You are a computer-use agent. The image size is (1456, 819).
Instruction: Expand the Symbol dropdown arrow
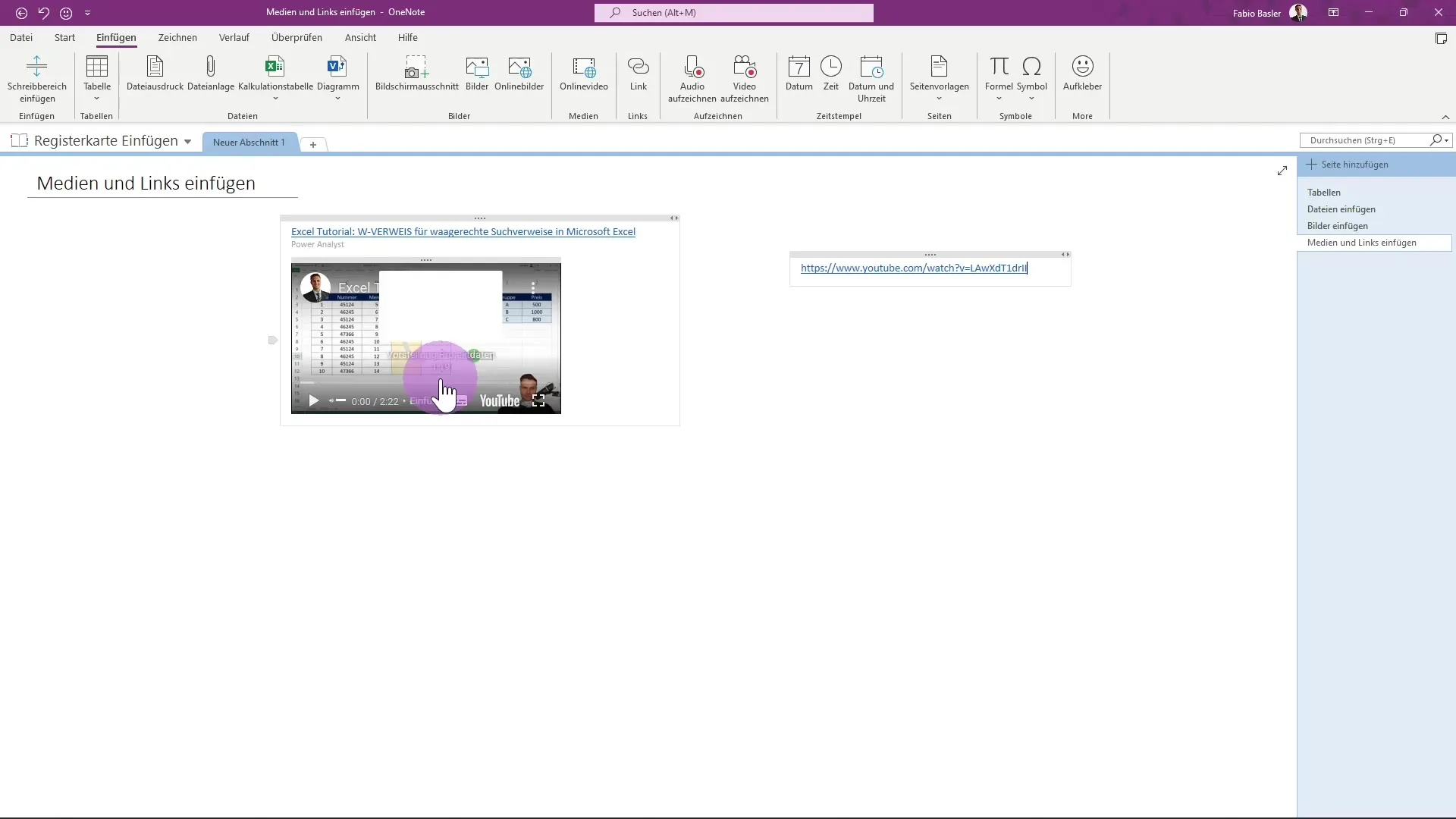tap(1031, 99)
